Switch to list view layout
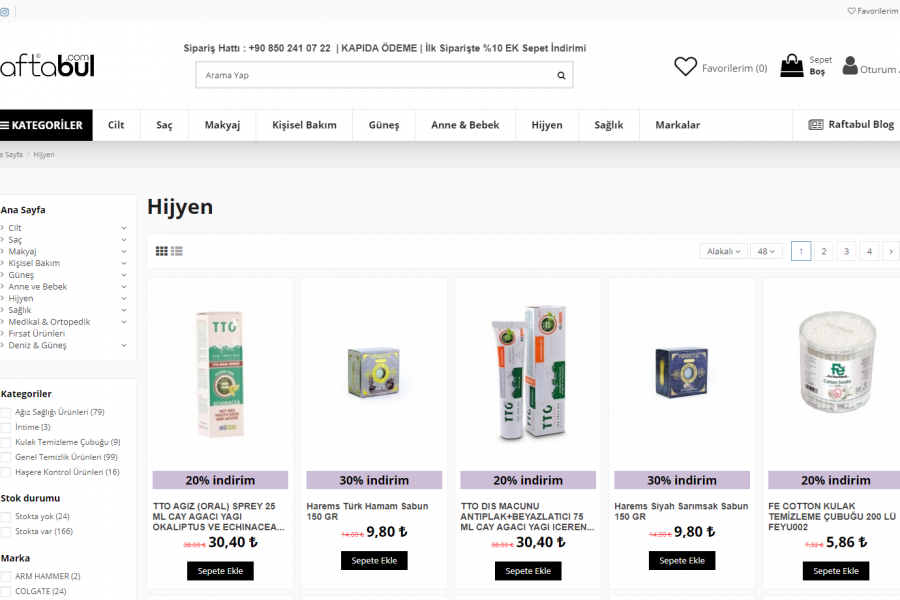This screenshot has height=600, width=900. [x=177, y=251]
